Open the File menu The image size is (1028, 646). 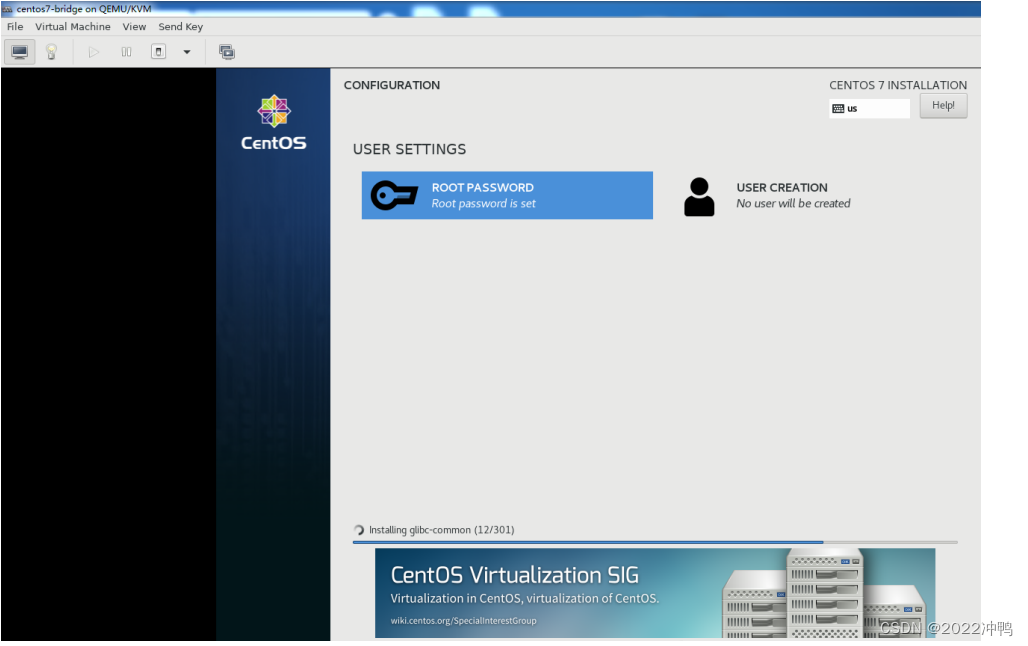click(x=15, y=27)
